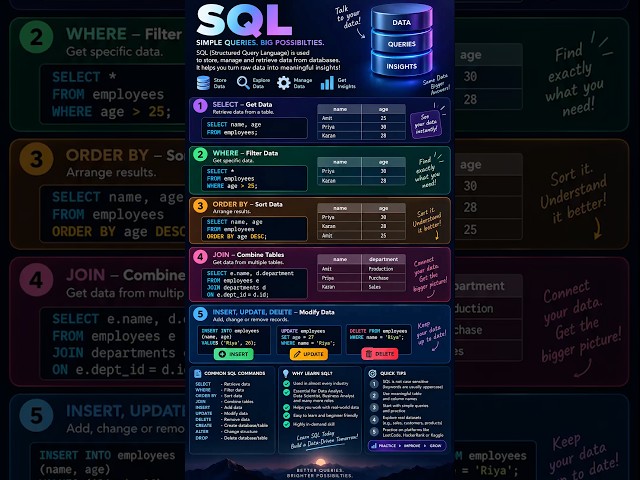Click the check mark beside Essential for Data Analyst

287,392
